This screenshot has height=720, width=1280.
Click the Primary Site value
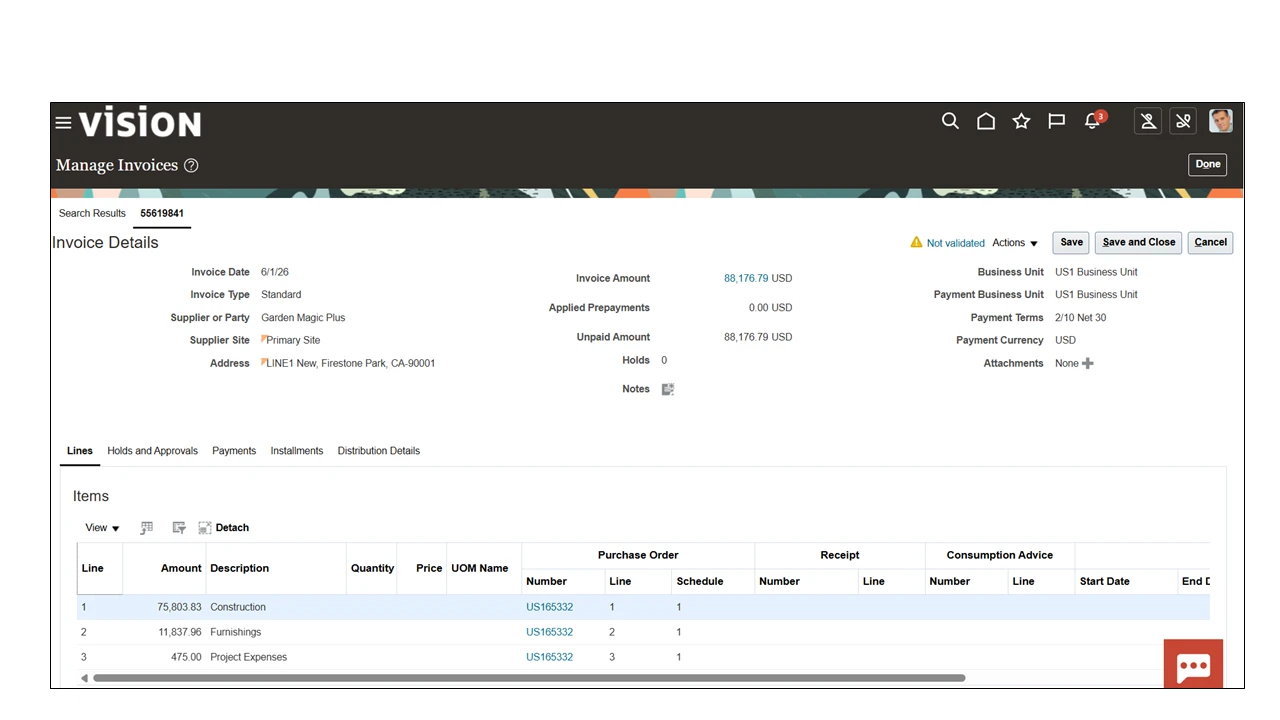click(x=293, y=341)
